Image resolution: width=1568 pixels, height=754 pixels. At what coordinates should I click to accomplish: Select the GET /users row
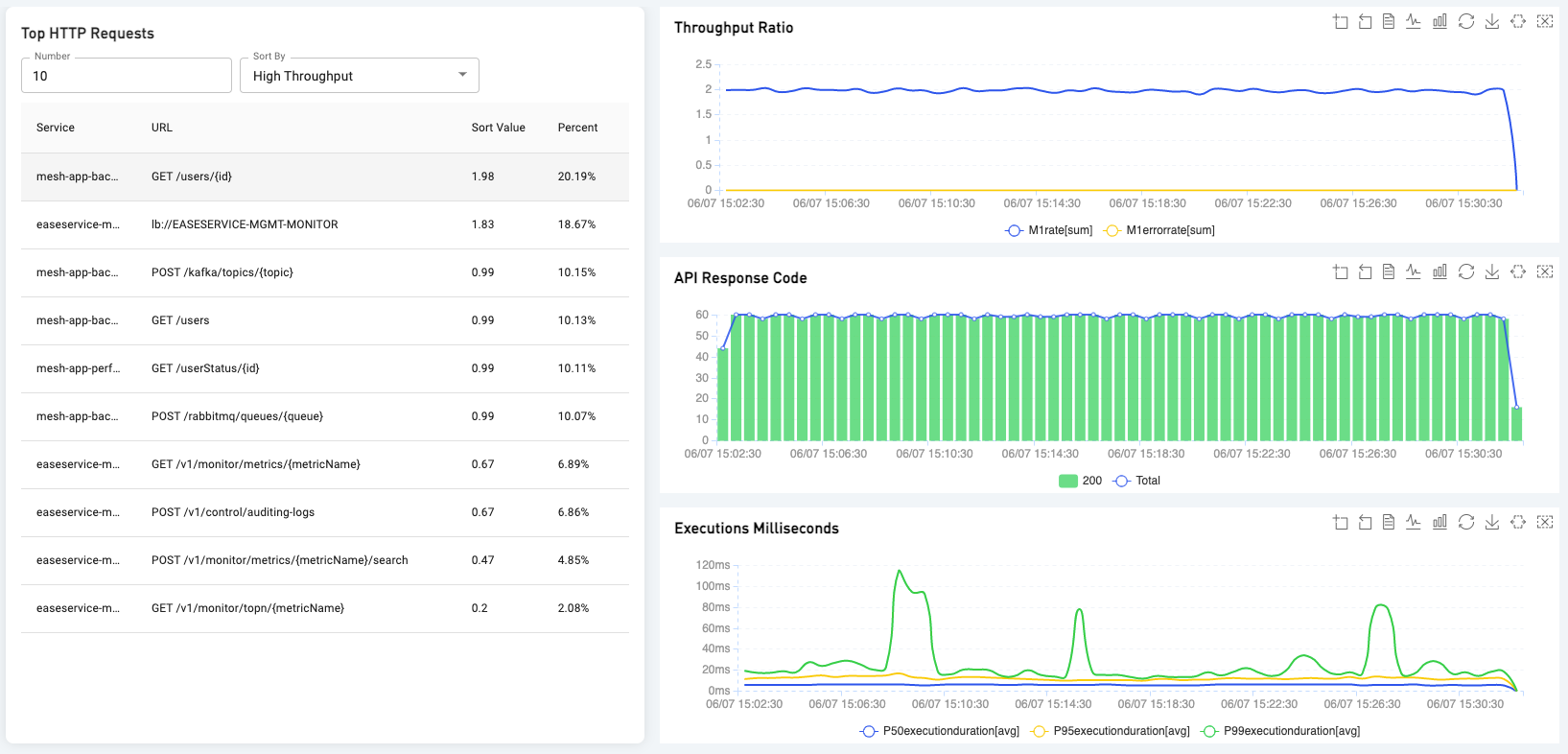325,320
